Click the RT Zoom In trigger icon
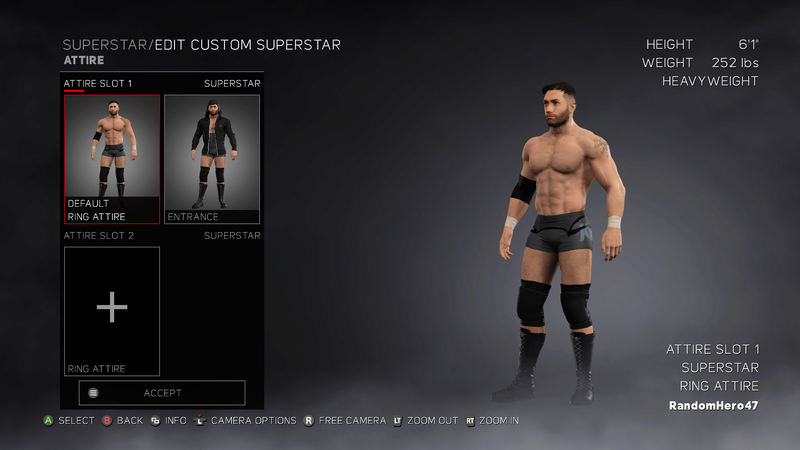The image size is (800, 450). (470, 420)
